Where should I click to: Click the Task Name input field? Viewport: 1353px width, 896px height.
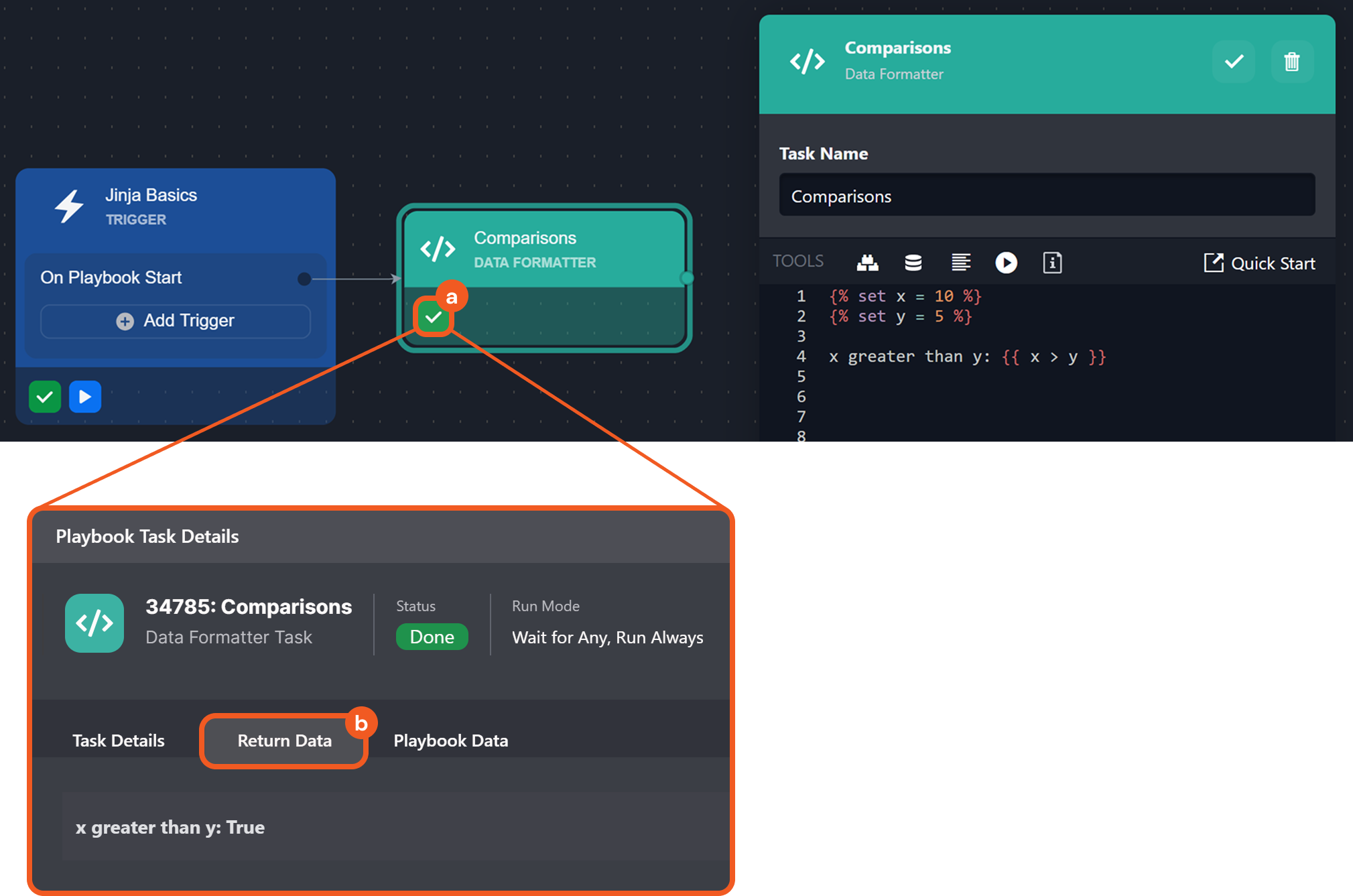[1046, 196]
